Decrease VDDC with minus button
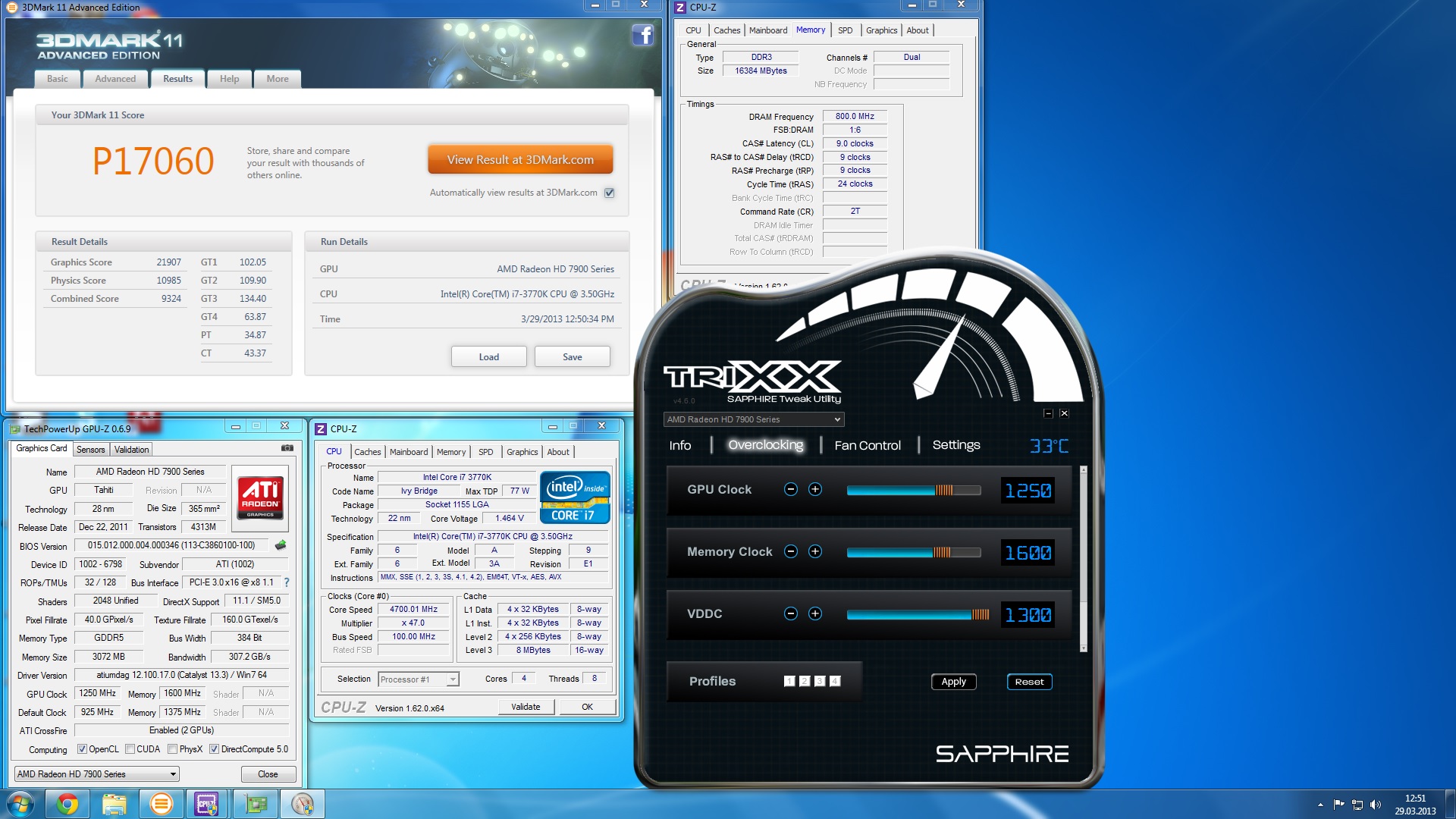This screenshot has width=1456, height=819. pos(791,613)
